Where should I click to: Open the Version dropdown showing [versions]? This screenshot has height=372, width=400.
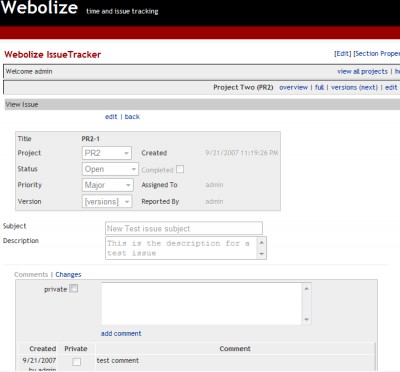(x=107, y=201)
